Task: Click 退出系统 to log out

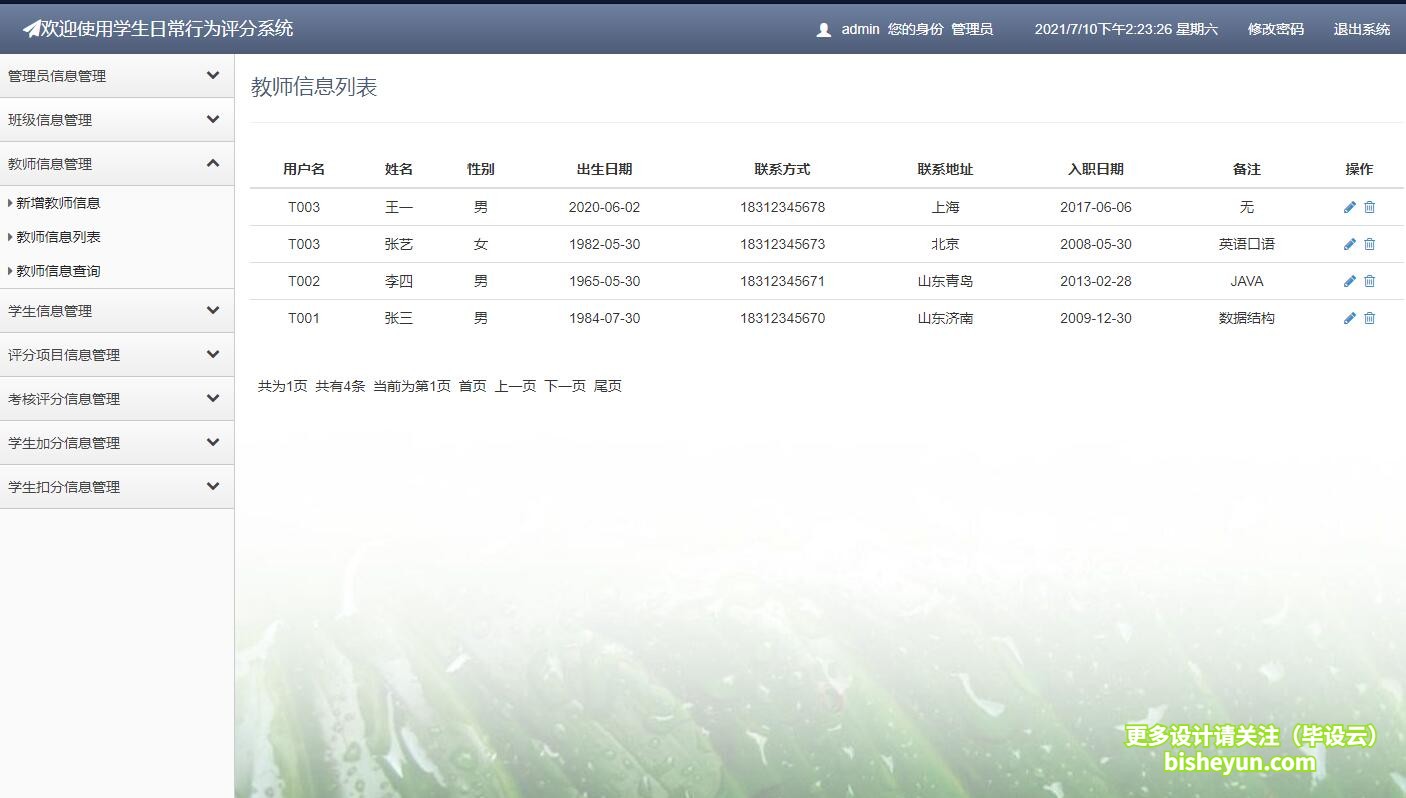Action: click(1361, 29)
